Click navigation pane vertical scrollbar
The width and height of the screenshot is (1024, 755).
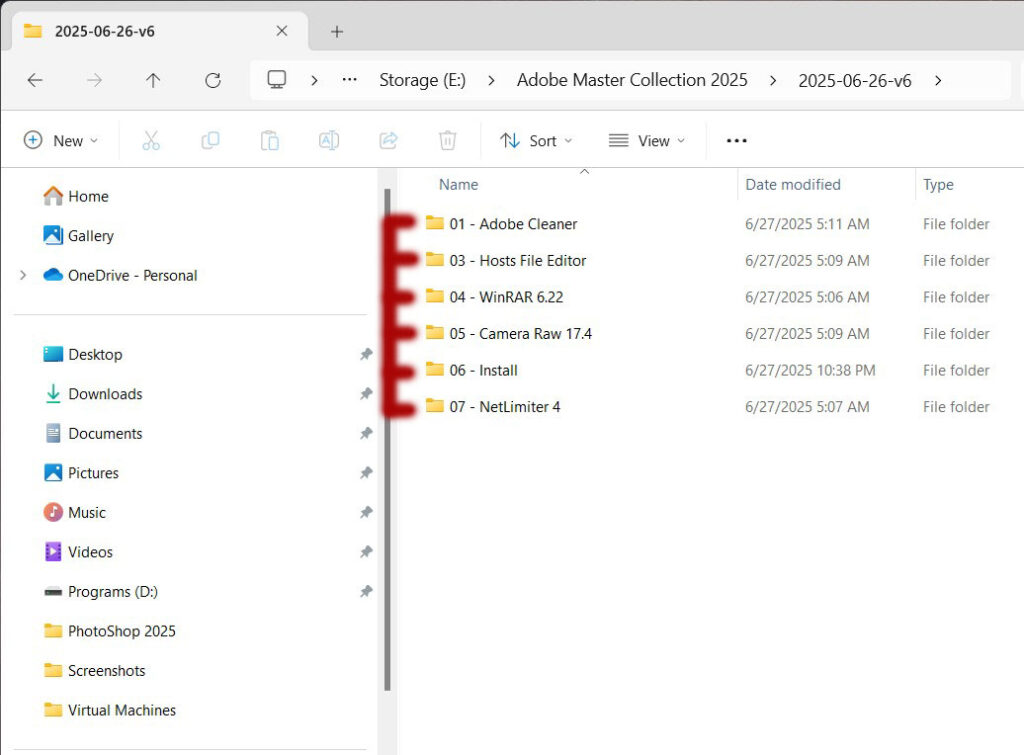point(387,440)
